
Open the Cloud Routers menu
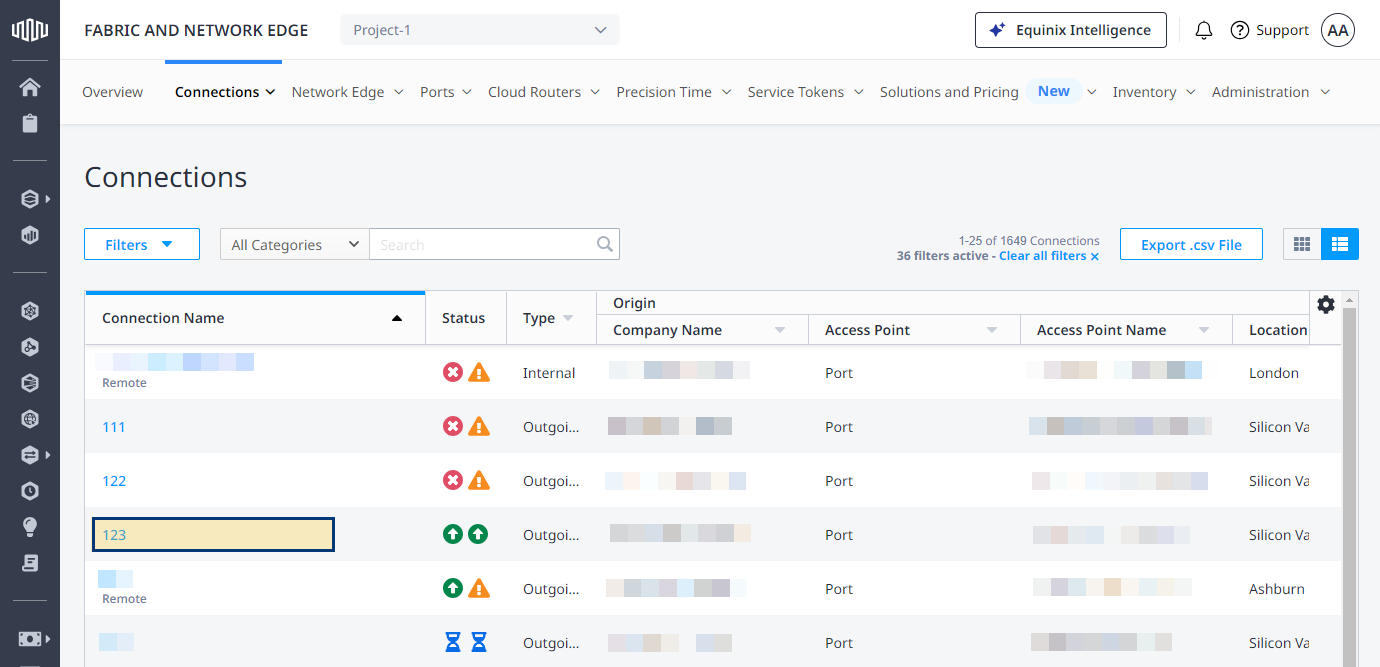543,92
